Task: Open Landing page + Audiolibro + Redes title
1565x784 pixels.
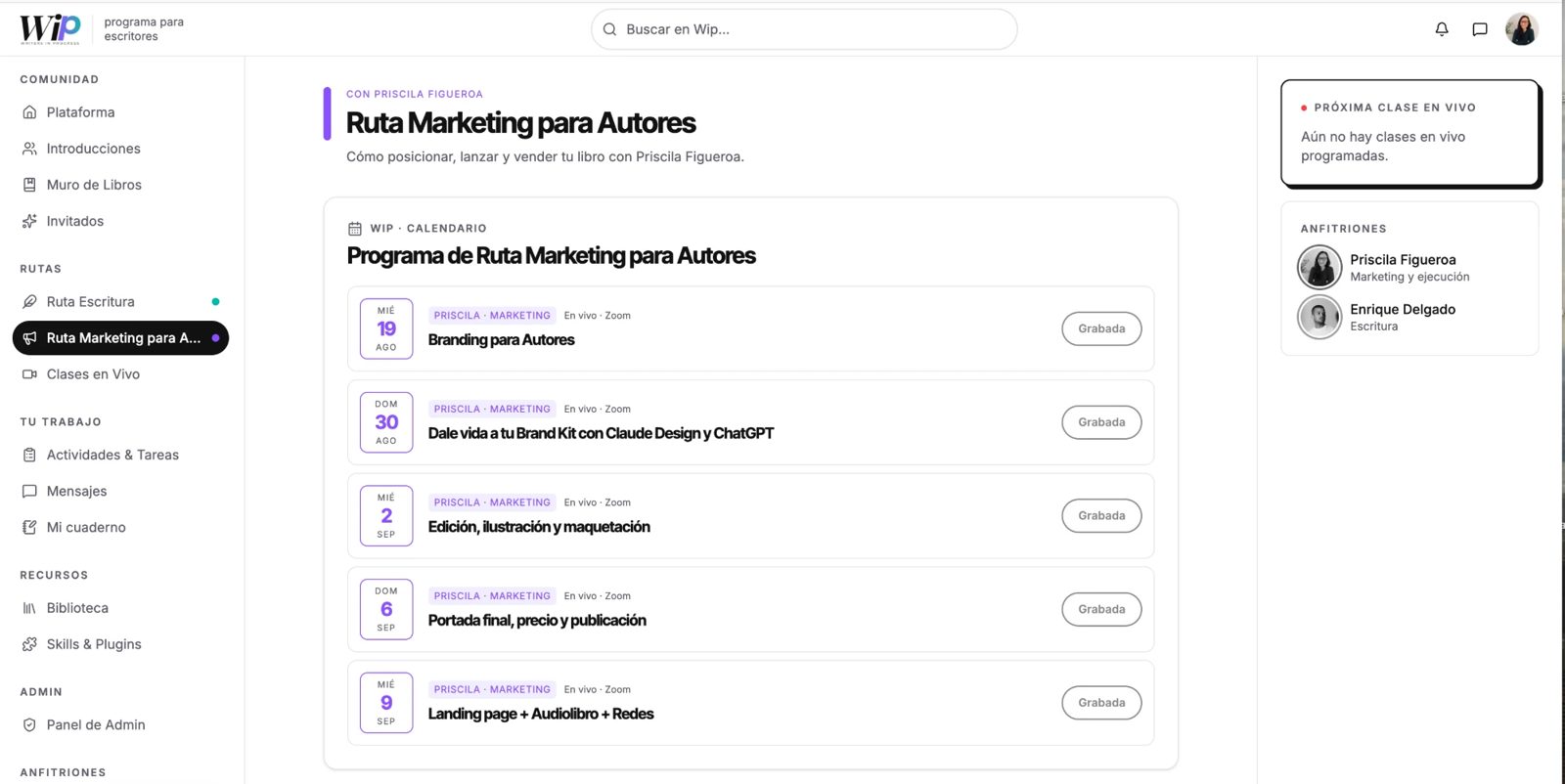Action: pyautogui.click(x=541, y=714)
